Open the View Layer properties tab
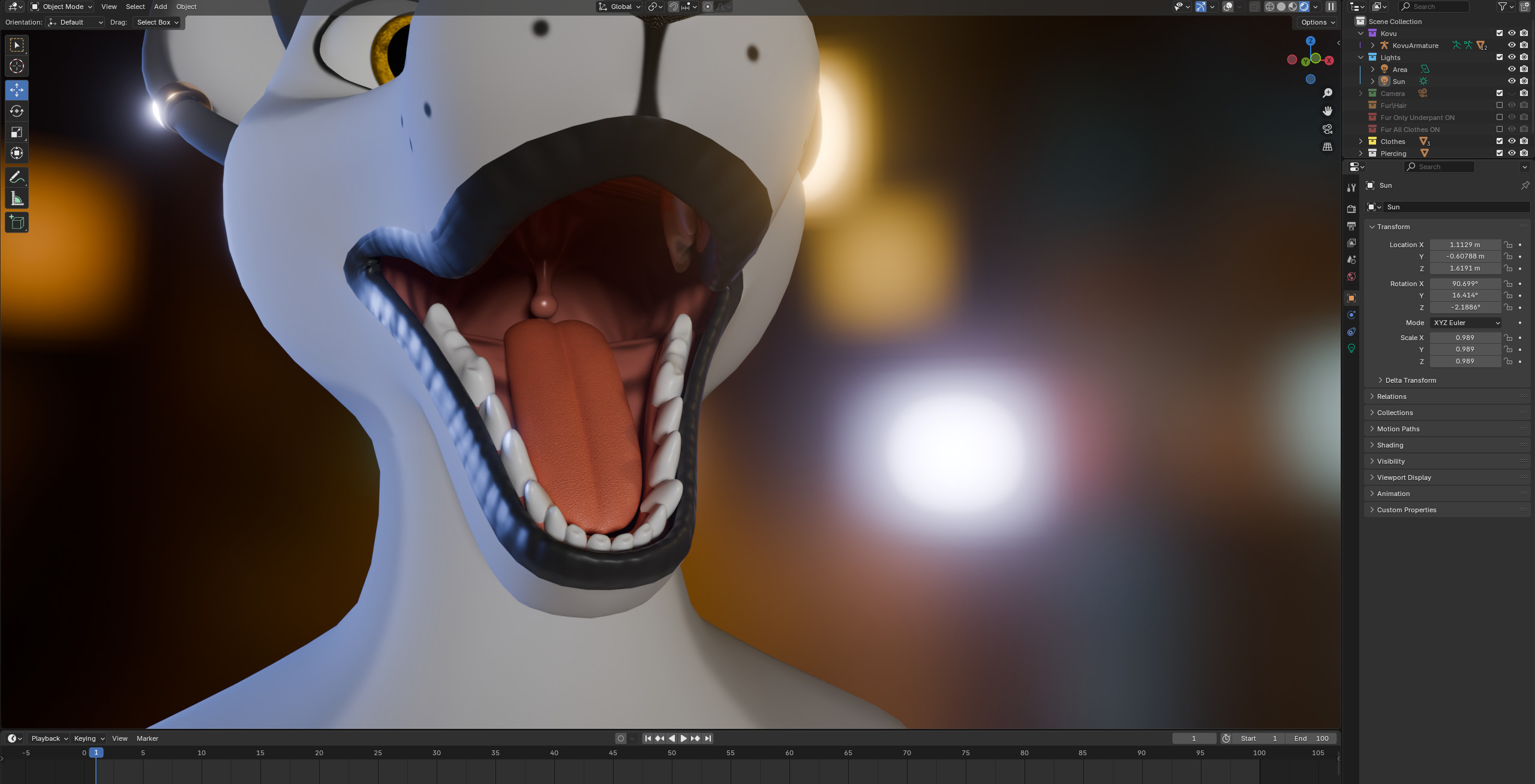This screenshot has width=1535, height=784. [x=1351, y=243]
